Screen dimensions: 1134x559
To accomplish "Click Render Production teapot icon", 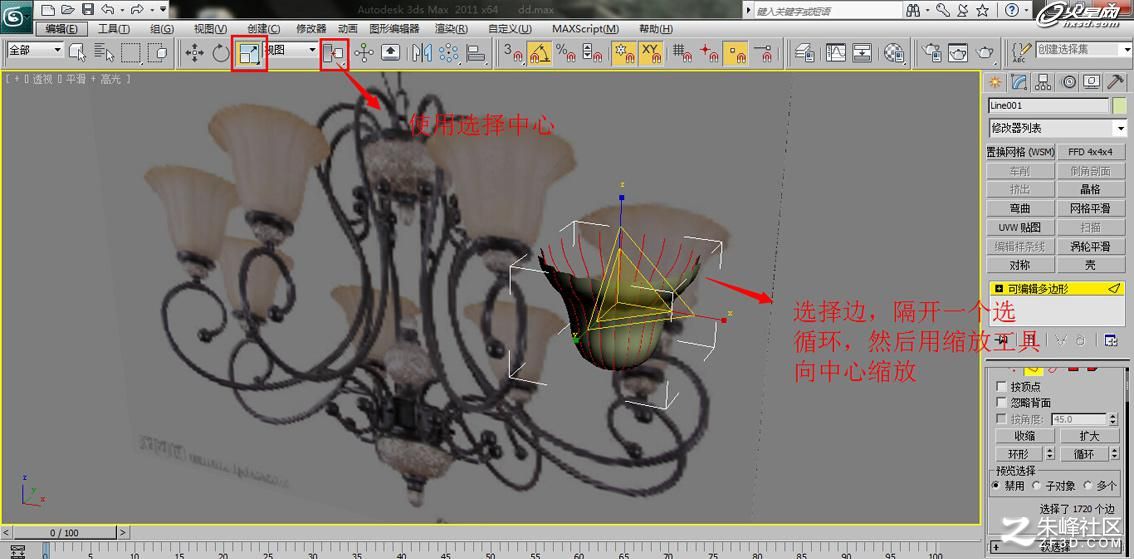I will (x=984, y=52).
